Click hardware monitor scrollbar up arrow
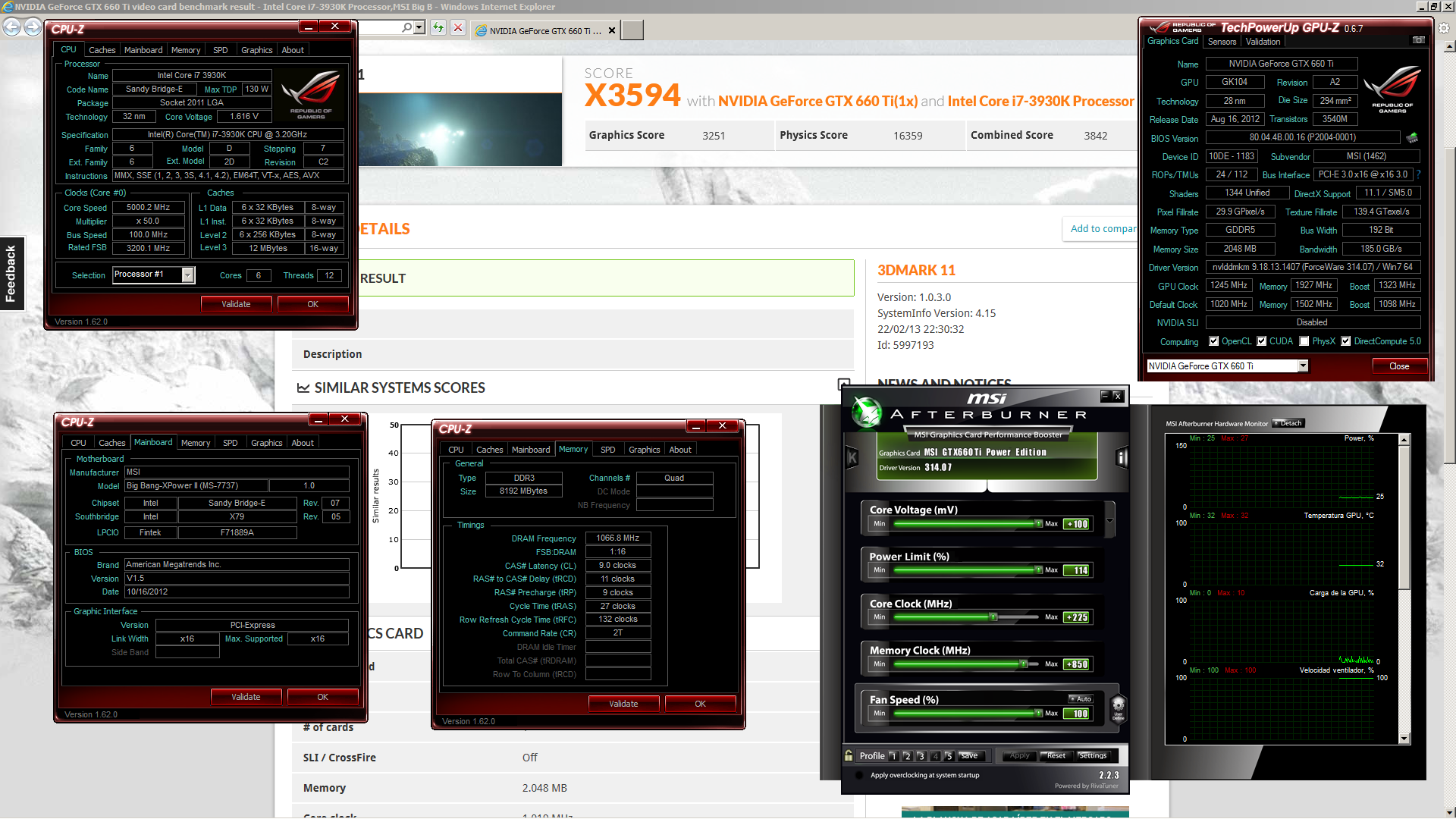The height and width of the screenshot is (819, 1456). (x=1404, y=440)
